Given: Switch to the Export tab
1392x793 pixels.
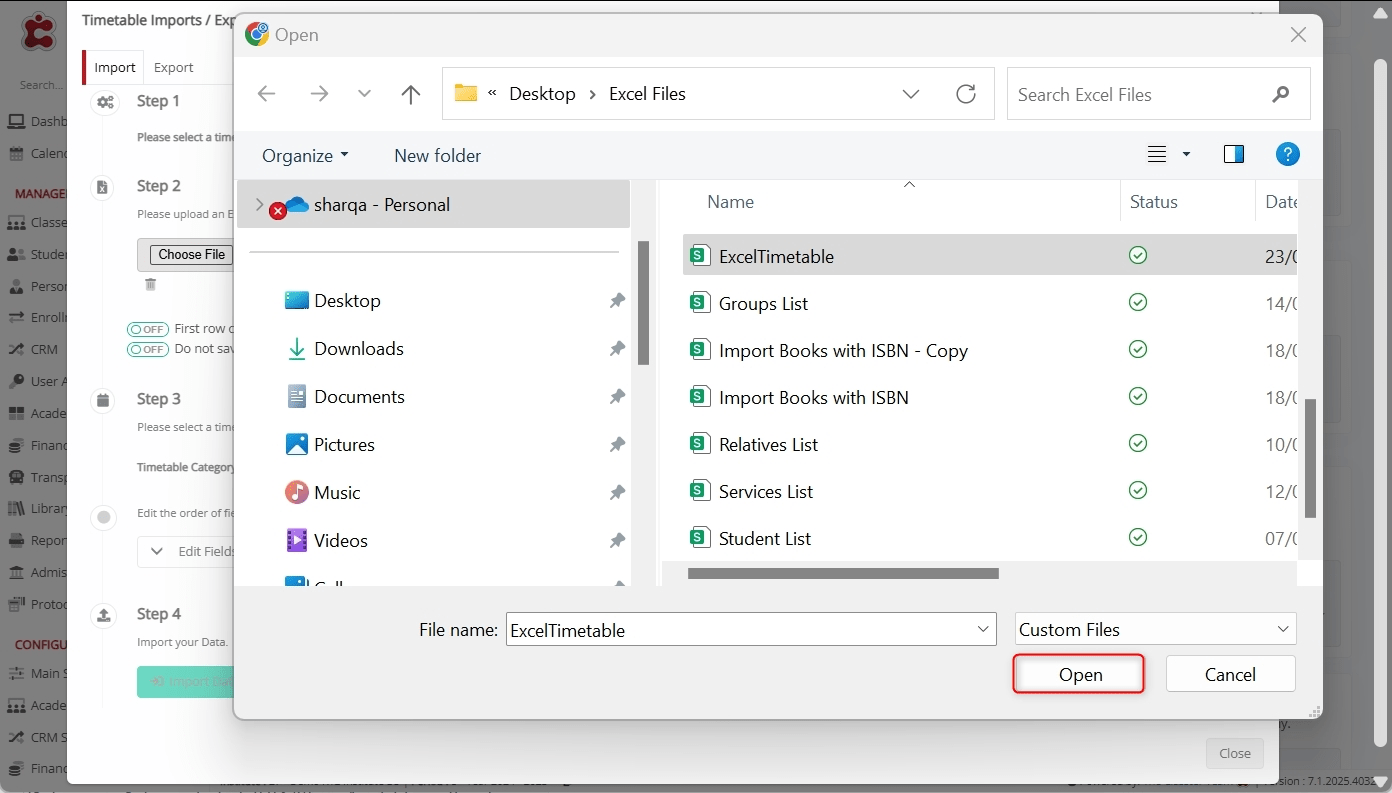Looking at the screenshot, I should tap(173, 67).
